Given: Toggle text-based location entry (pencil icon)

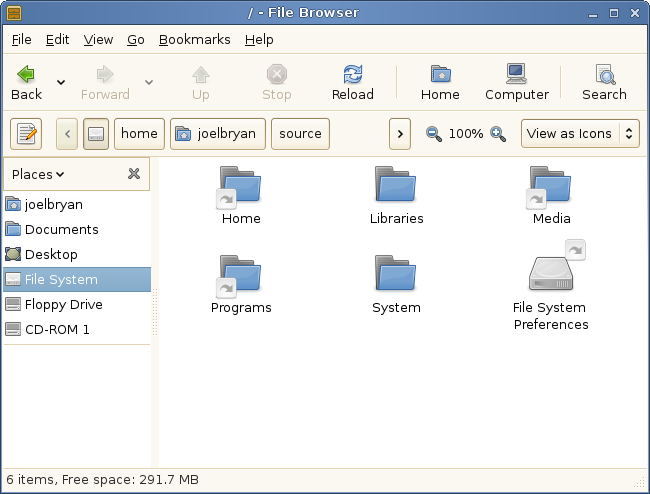Looking at the screenshot, I should (26, 134).
